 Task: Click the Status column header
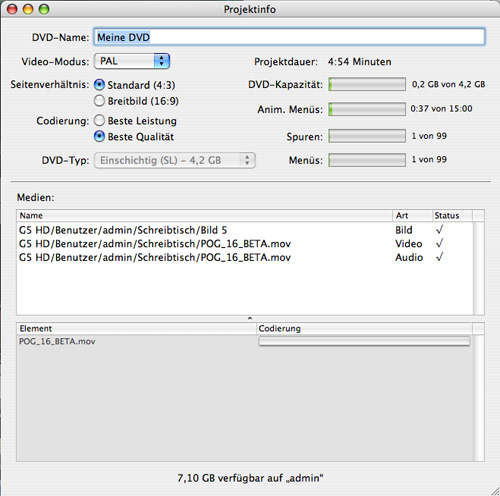[452, 215]
